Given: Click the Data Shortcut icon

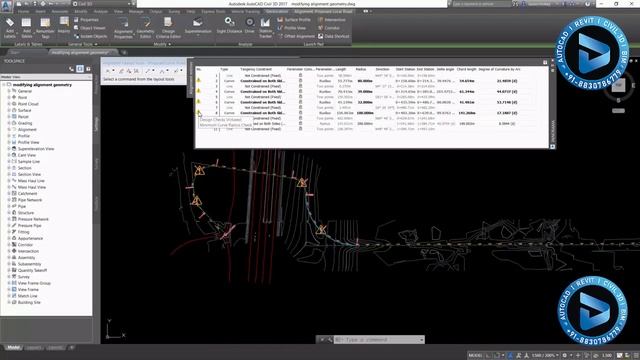Looking at the screenshot, I should pos(333,36).
